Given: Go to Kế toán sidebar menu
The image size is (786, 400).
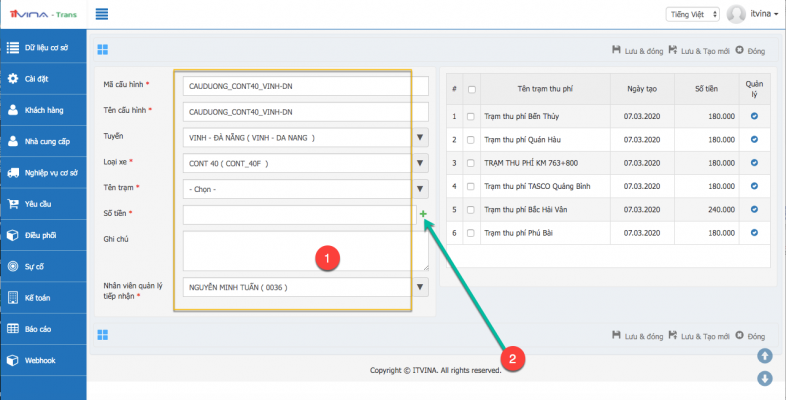Looking at the screenshot, I should 45,298.
